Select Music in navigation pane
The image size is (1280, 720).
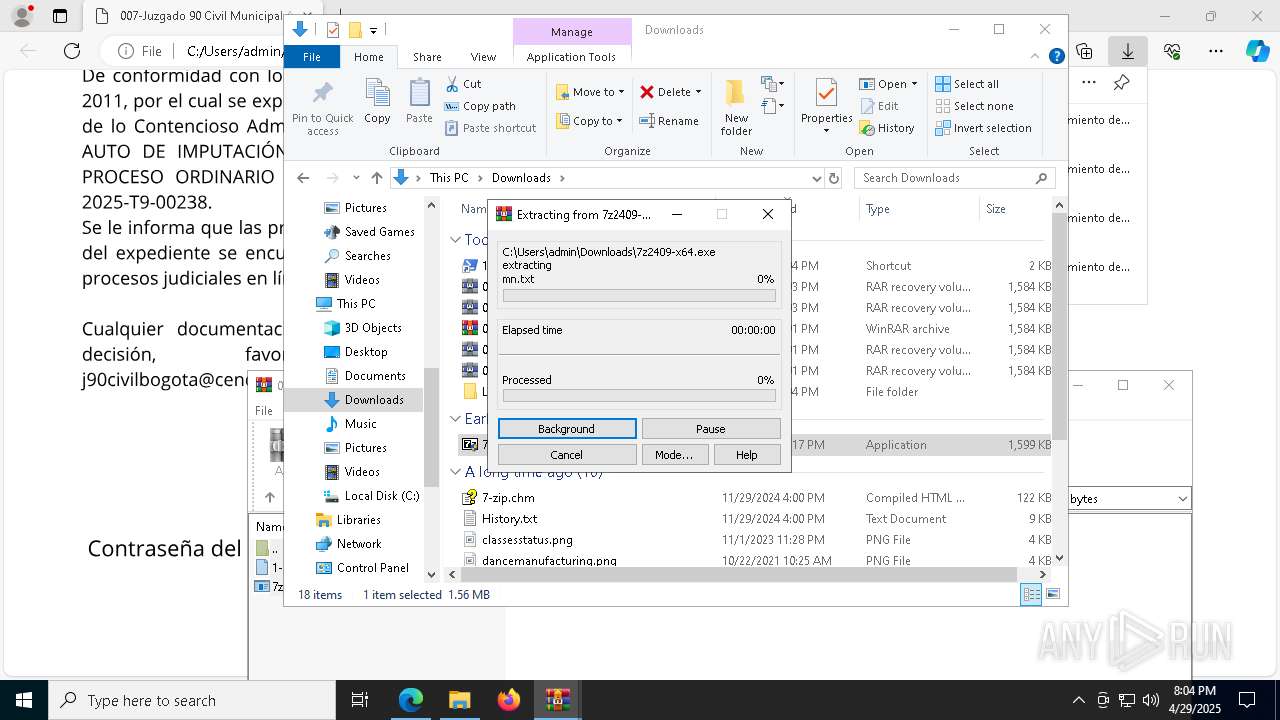[x=350, y=424]
